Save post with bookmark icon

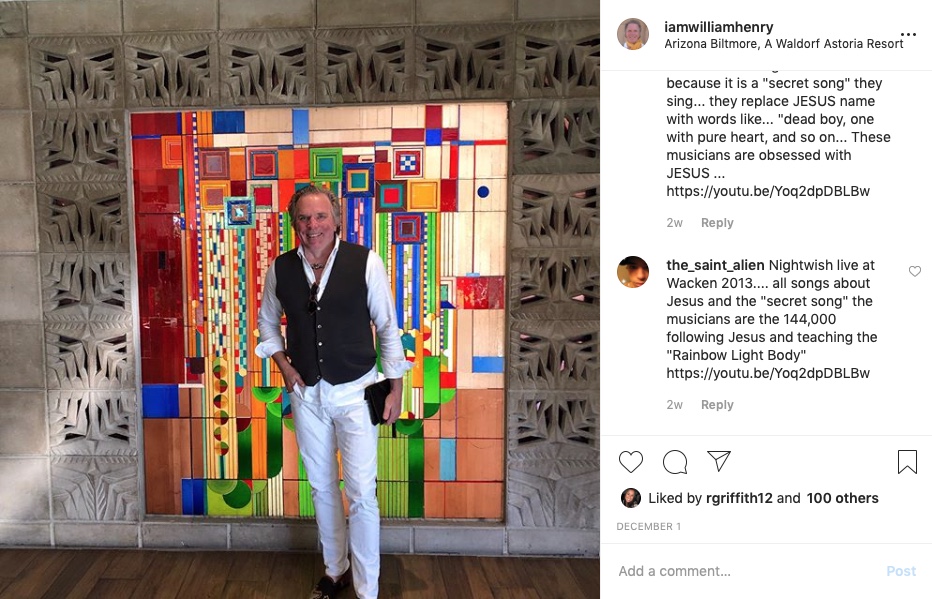(907, 462)
